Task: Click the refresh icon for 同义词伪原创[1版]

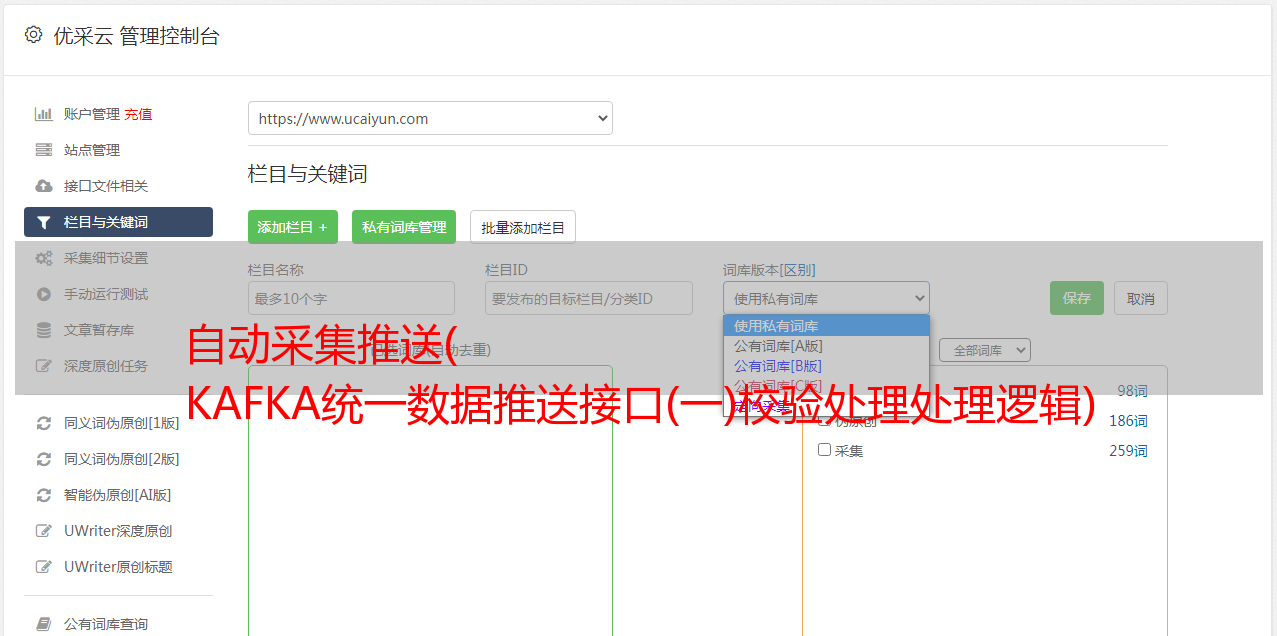Action: [x=44, y=423]
